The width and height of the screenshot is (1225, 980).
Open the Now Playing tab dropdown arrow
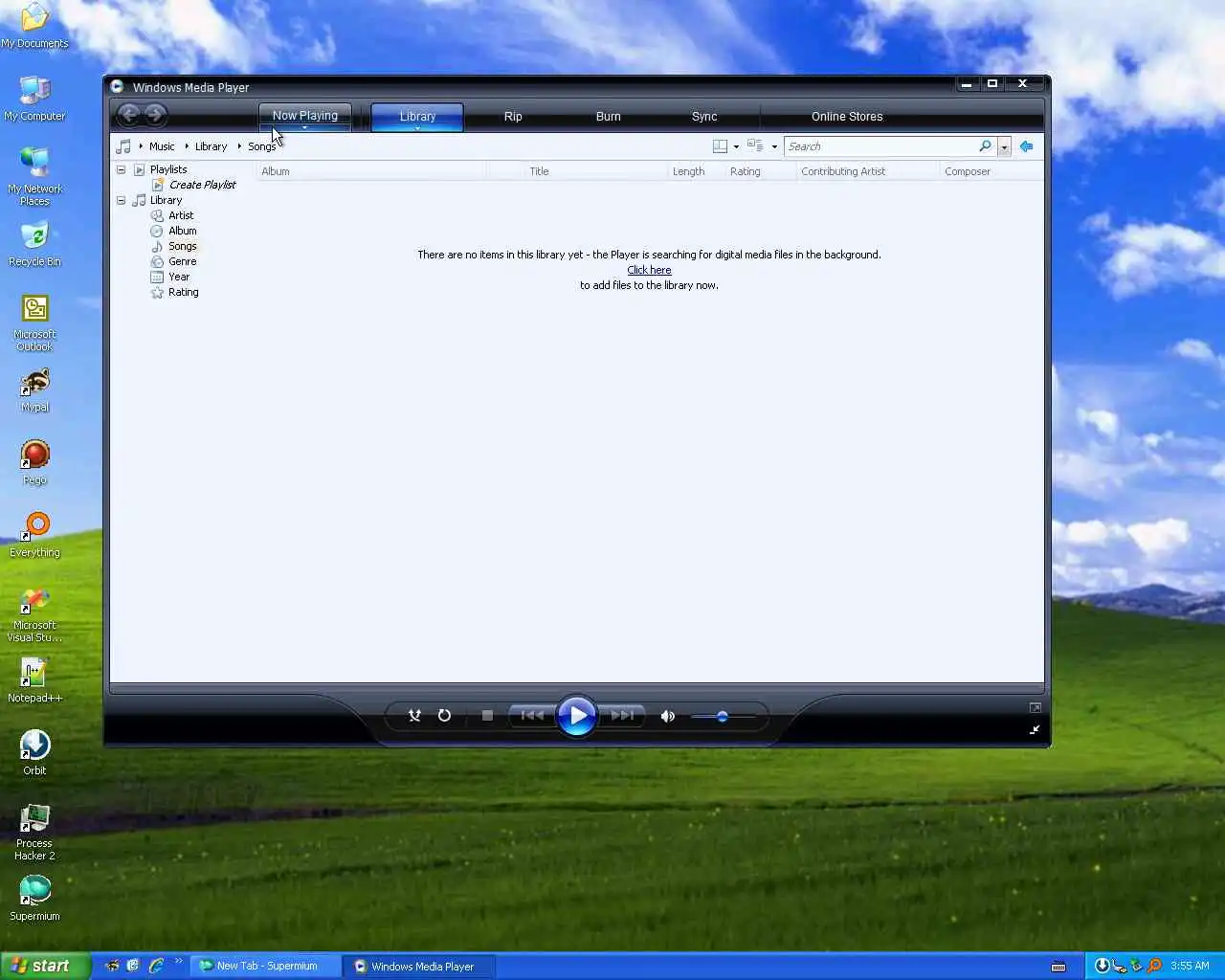(x=305, y=127)
